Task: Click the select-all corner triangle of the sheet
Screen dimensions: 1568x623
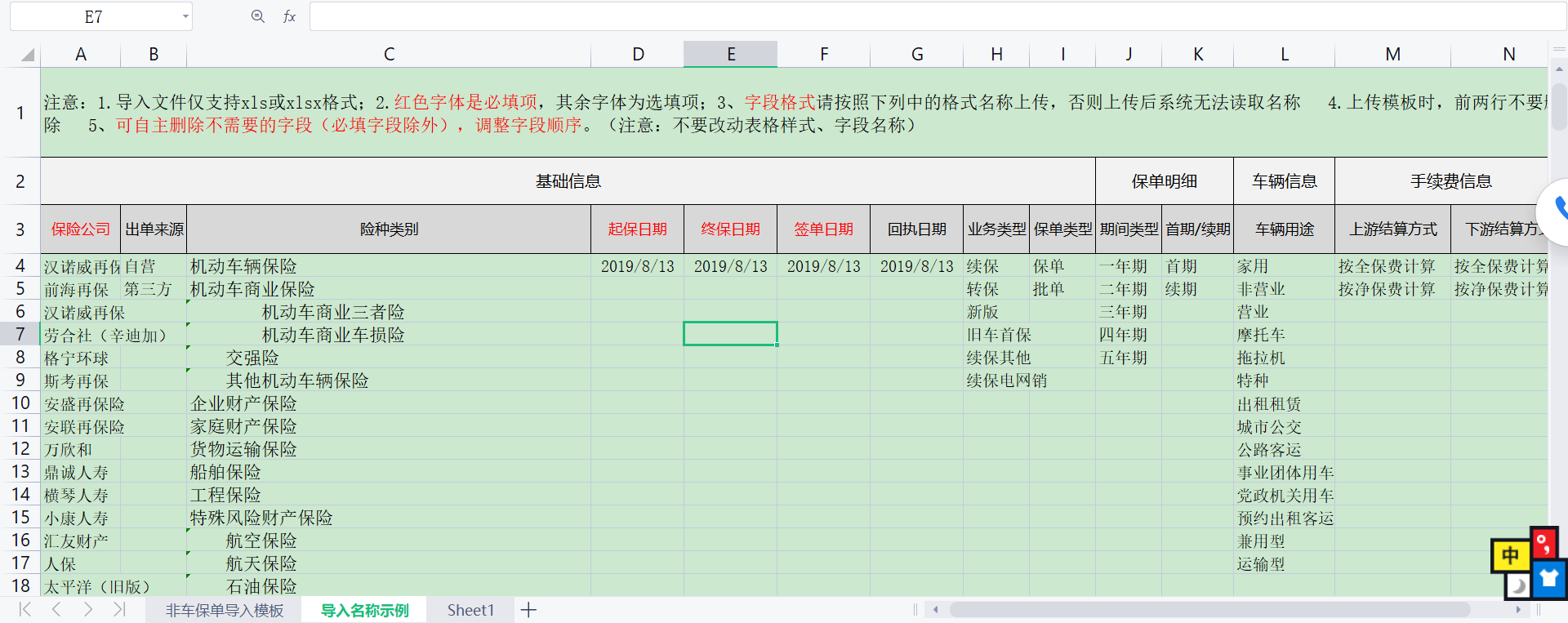Action: [28, 55]
